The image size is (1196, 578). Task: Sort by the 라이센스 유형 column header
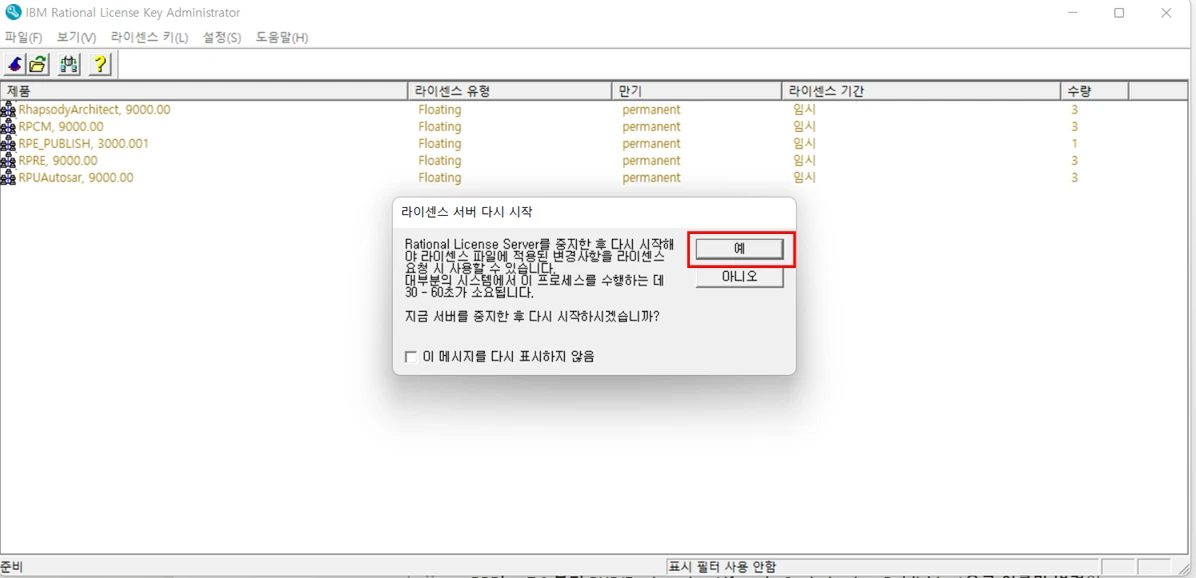pyautogui.click(x=510, y=91)
